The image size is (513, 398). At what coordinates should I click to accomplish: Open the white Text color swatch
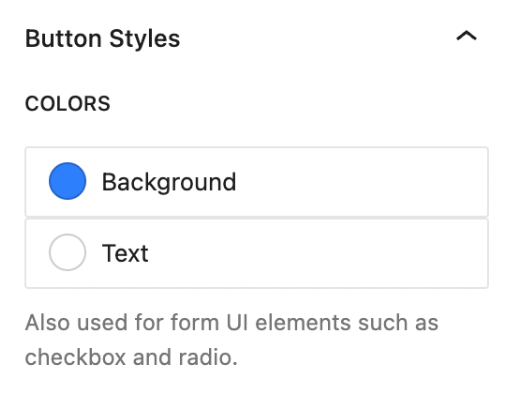pyautogui.click(x=68, y=252)
